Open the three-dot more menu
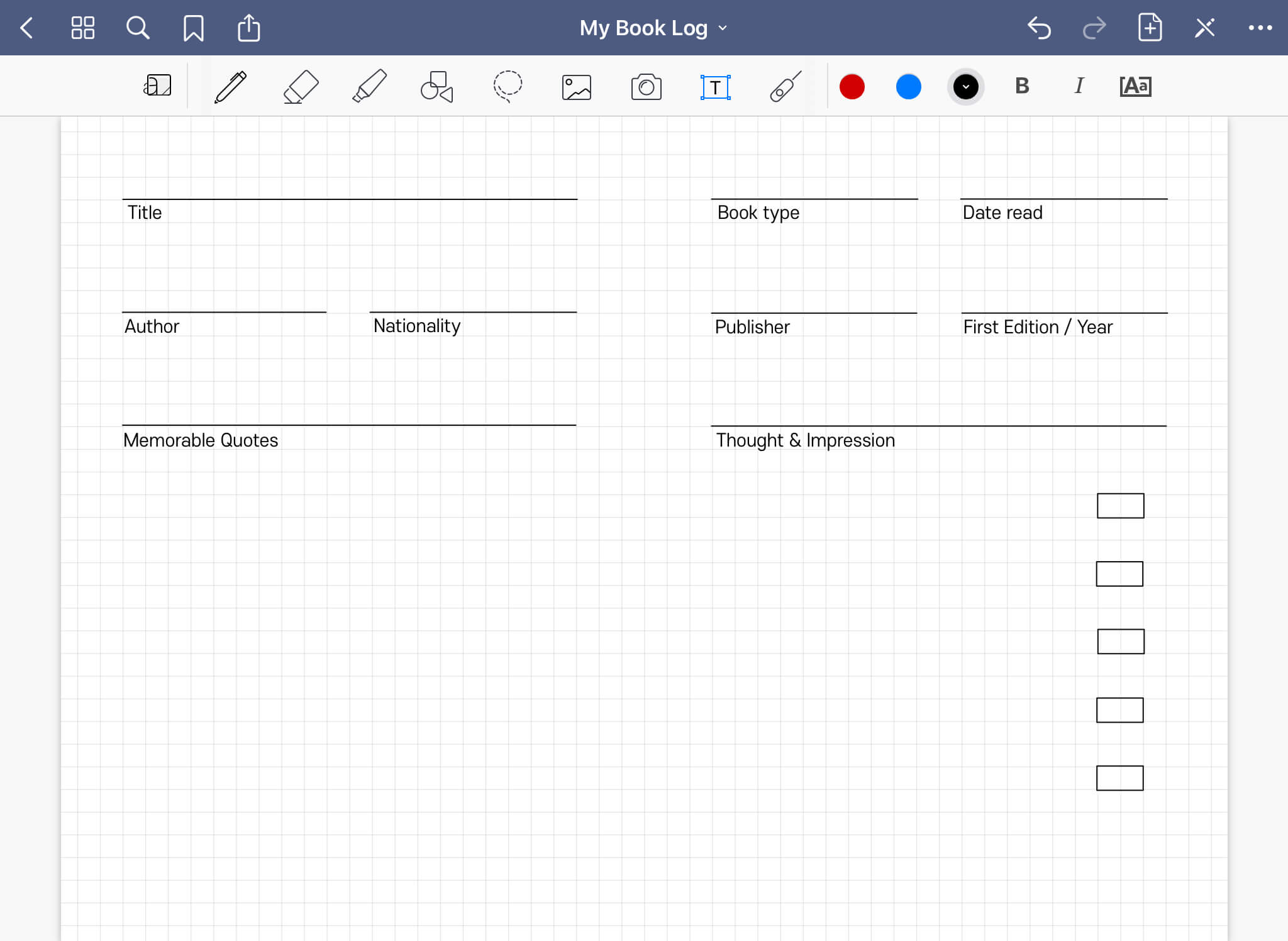The width and height of the screenshot is (1288, 941). pos(1260,28)
